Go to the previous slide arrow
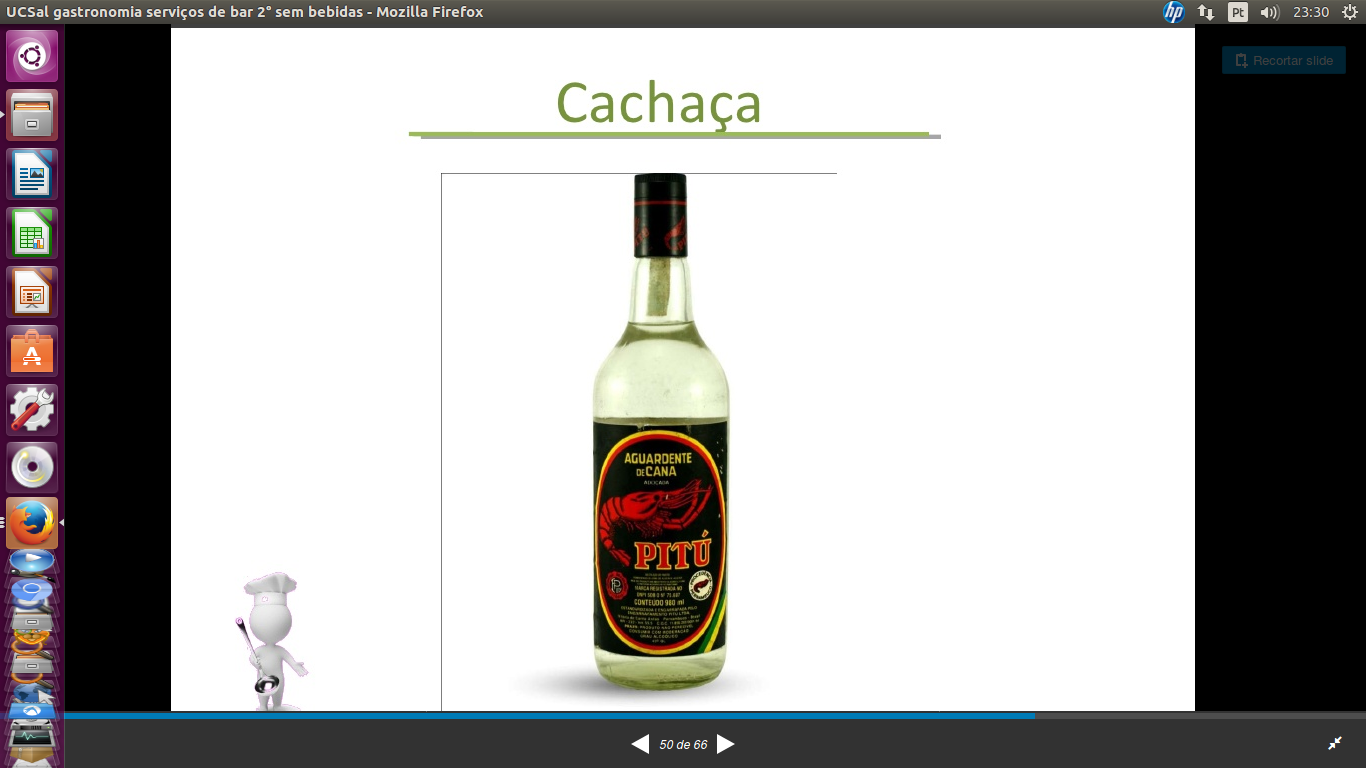The image size is (1366, 768). [640, 744]
